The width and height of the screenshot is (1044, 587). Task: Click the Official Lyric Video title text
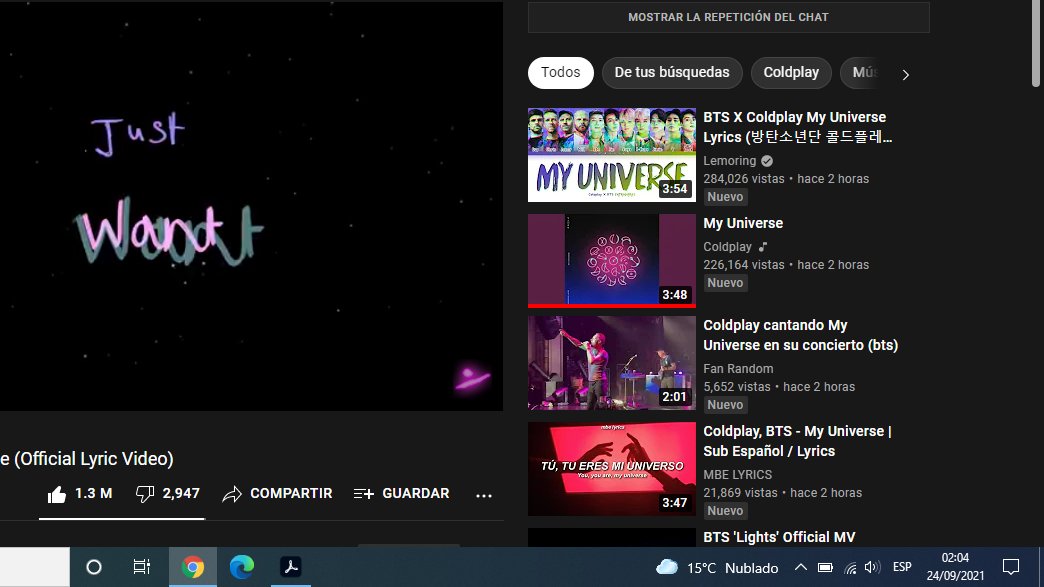pos(87,459)
